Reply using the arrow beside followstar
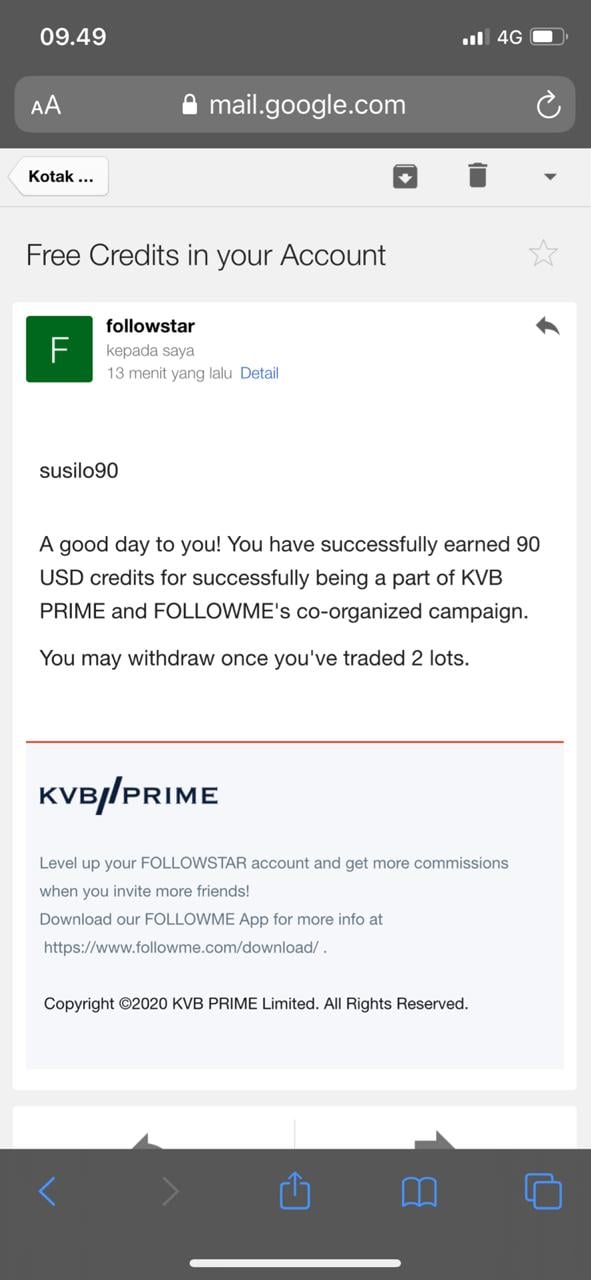Image resolution: width=591 pixels, height=1280 pixels. click(x=547, y=326)
